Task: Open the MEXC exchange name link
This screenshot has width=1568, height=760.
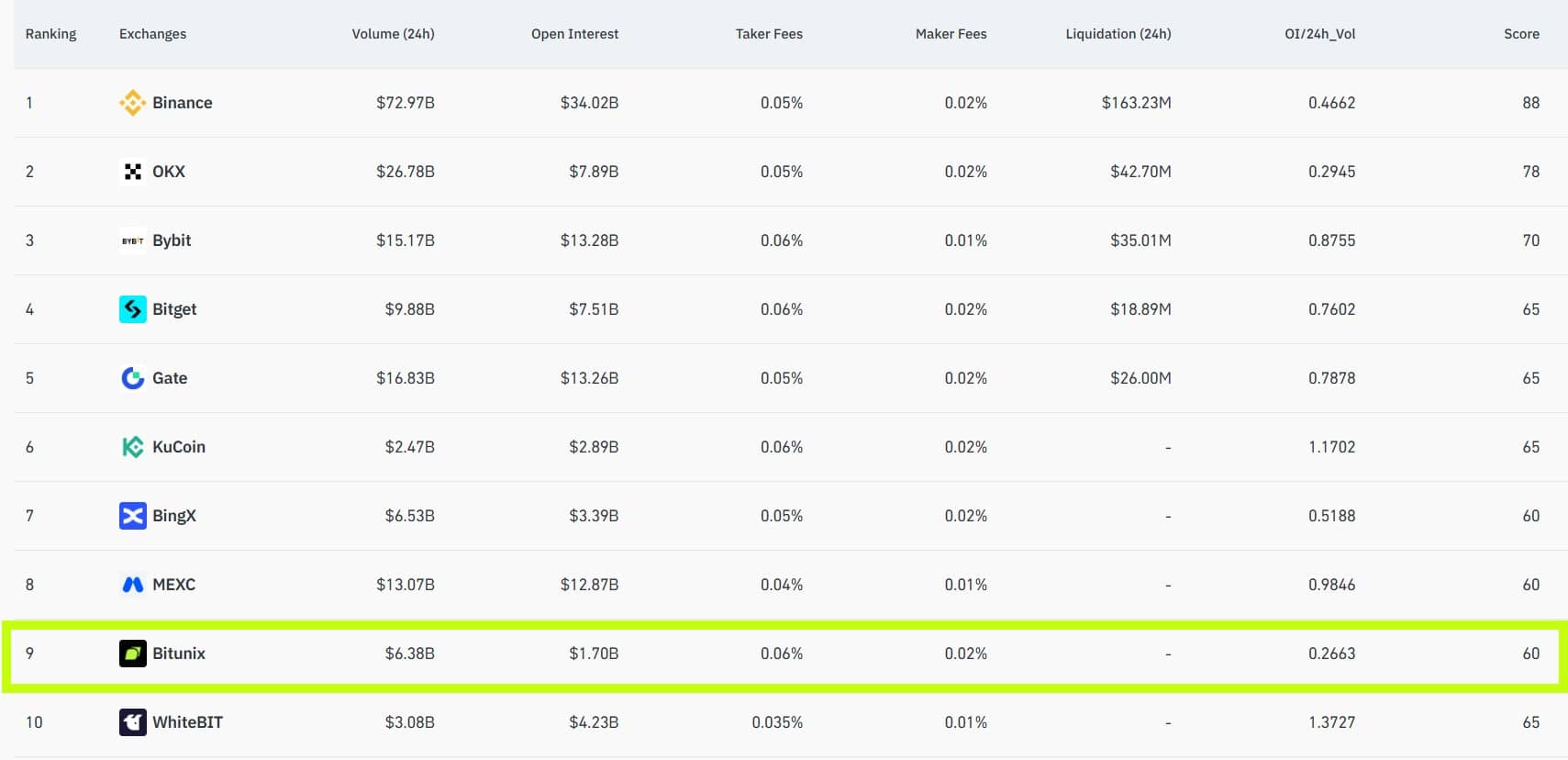Action: pos(174,585)
